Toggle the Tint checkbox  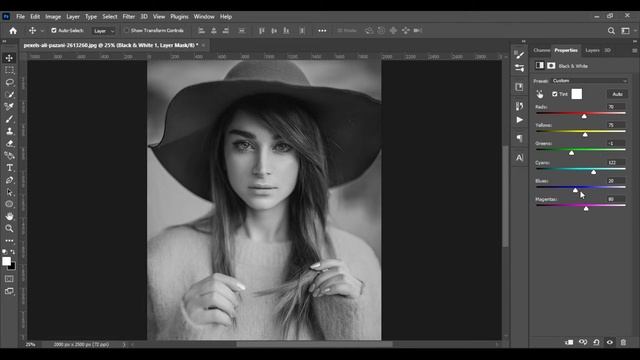554,94
